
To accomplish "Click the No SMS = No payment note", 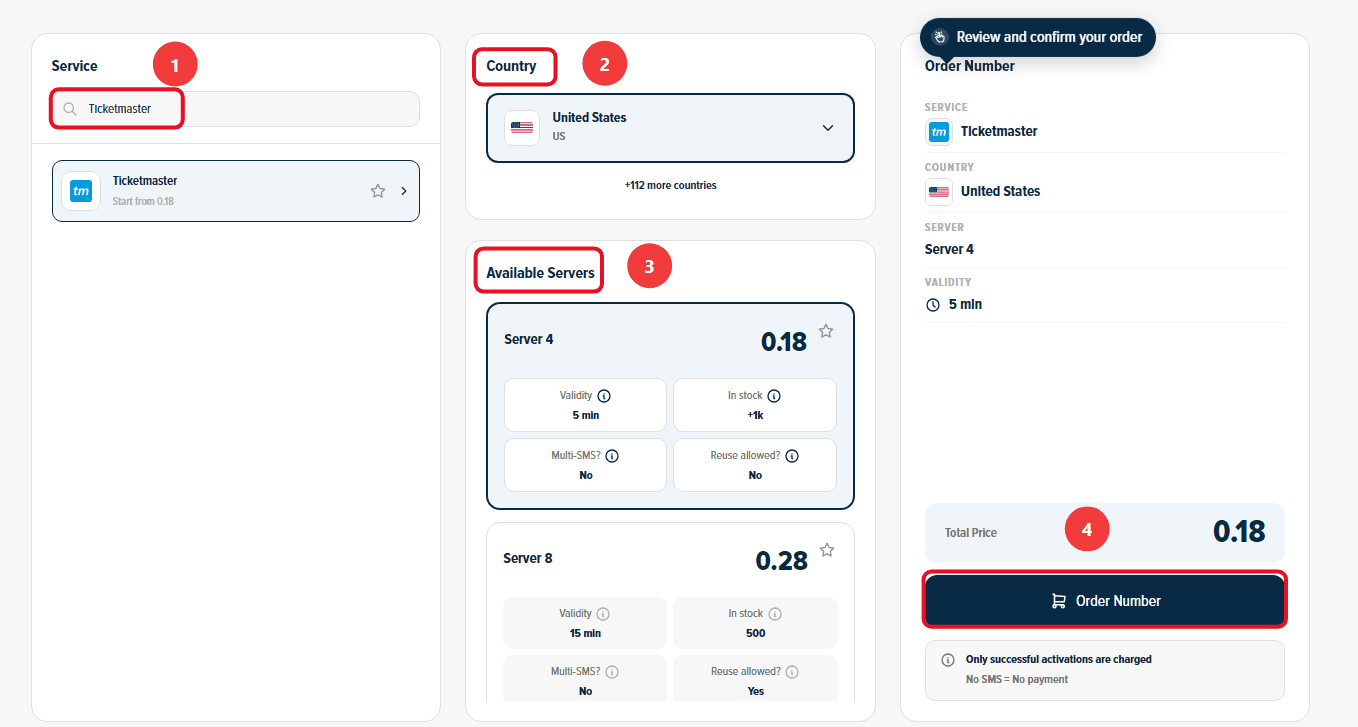I will click(1017, 680).
